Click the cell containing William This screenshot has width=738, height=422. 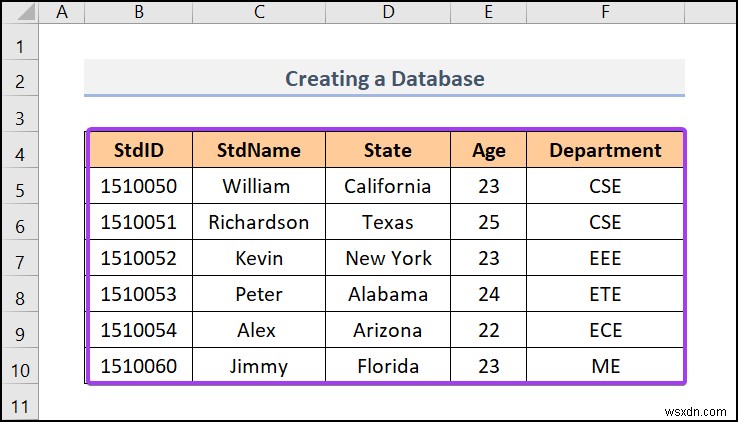pyautogui.click(x=256, y=186)
